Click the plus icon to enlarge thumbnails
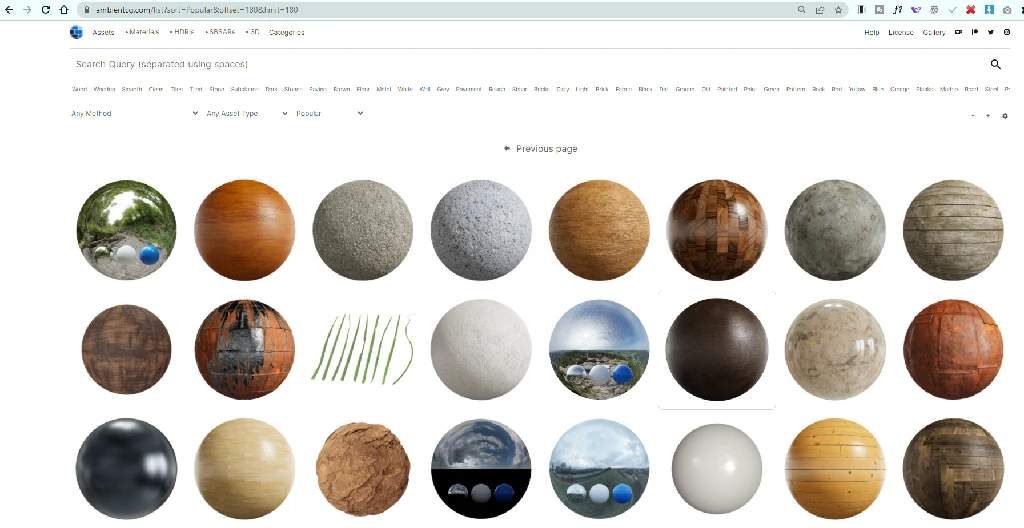This screenshot has height=528, width=1024. coord(988,116)
